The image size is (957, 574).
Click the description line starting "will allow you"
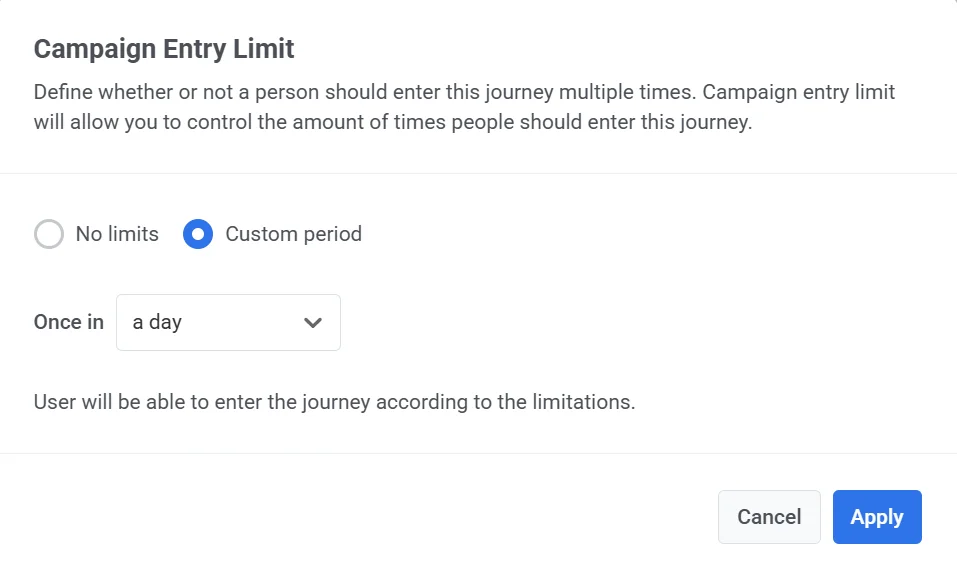pyautogui.click(x=392, y=126)
